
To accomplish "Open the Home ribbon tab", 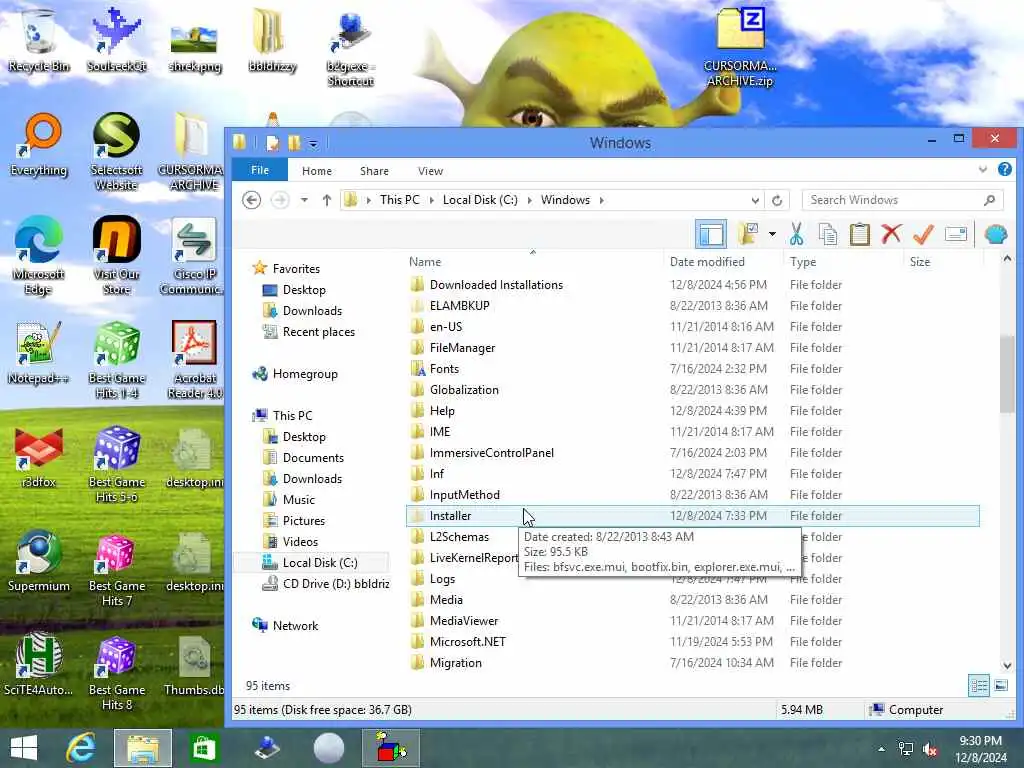I will coord(317,171).
